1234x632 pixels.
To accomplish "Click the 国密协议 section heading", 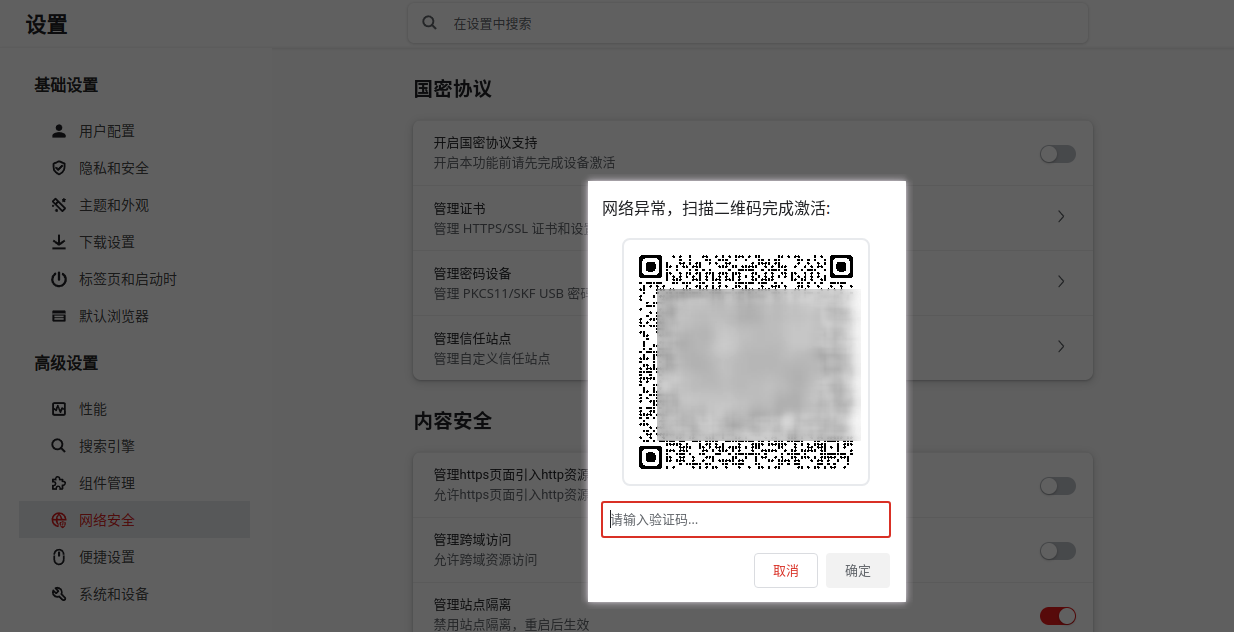I will (453, 89).
